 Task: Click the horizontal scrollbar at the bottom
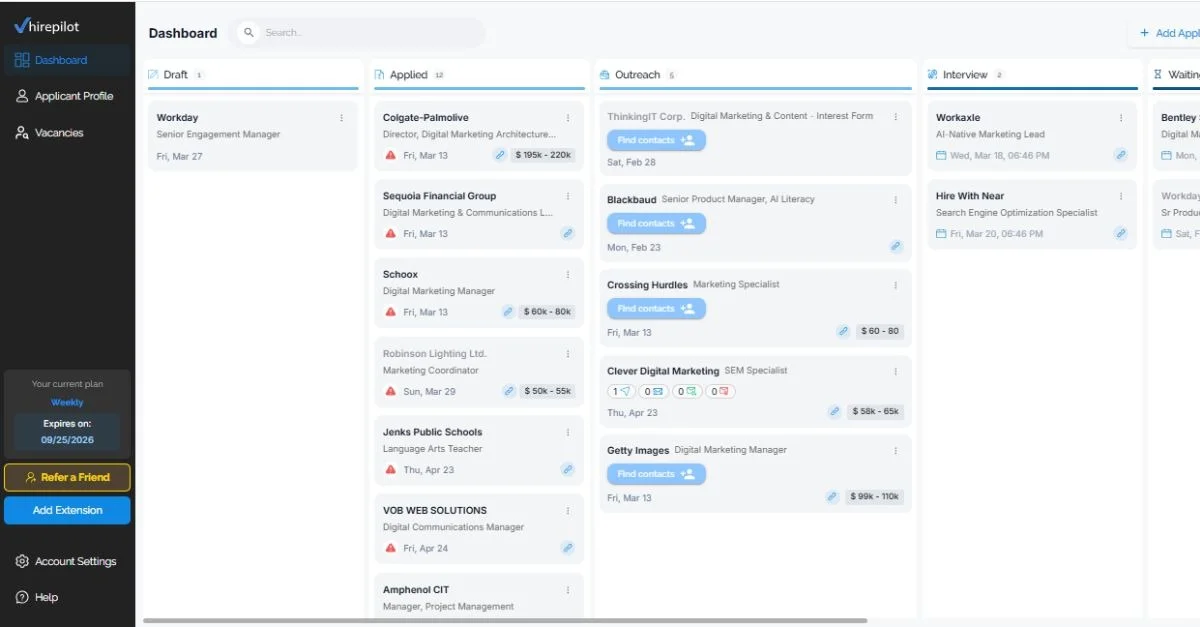coord(505,621)
